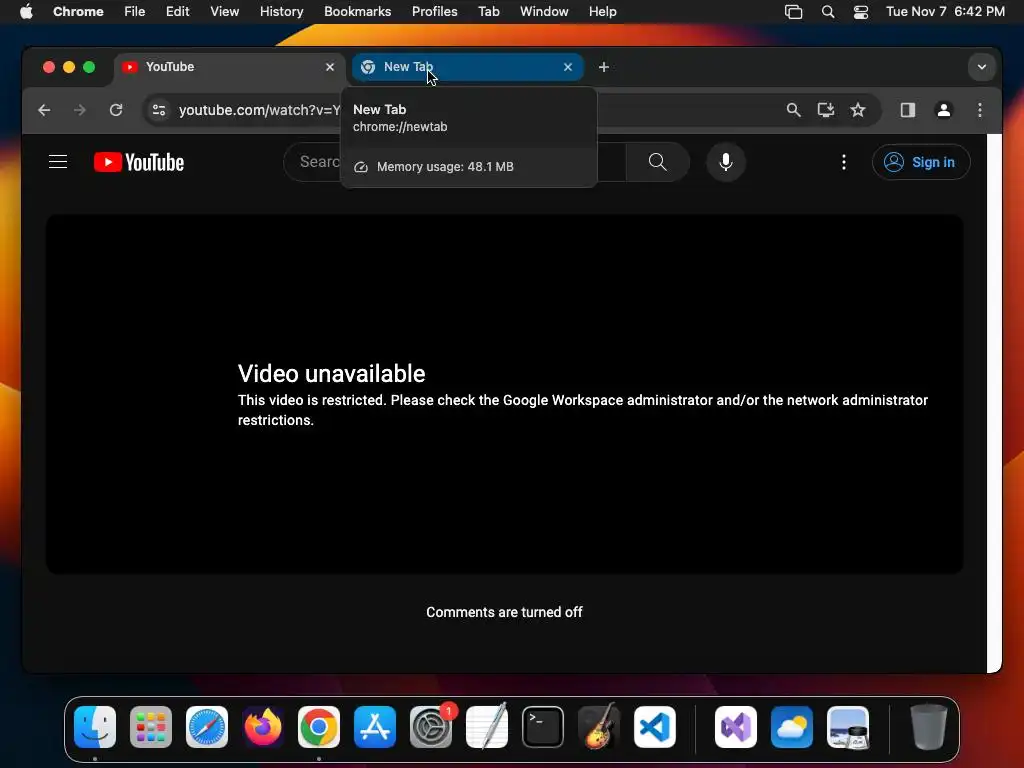This screenshot has width=1024, height=768.
Task: Bookmark this page with the star icon
Action: pos(858,110)
